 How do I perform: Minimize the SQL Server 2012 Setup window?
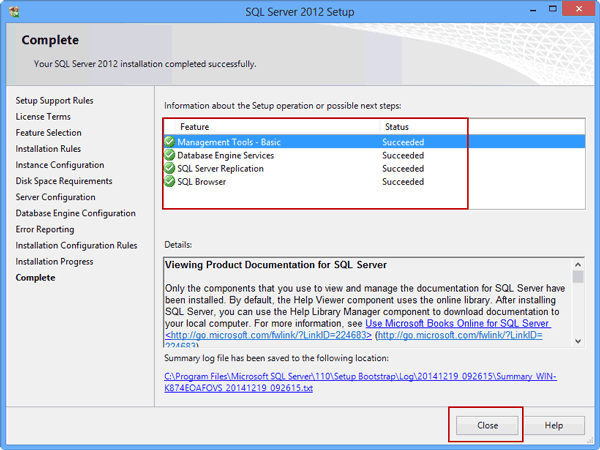coord(533,10)
